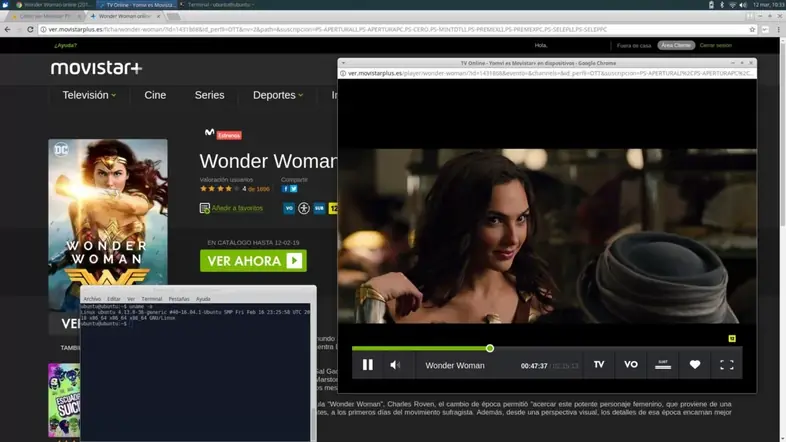Reload the main browser page
The width and height of the screenshot is (786, 442).
(30, 30)
